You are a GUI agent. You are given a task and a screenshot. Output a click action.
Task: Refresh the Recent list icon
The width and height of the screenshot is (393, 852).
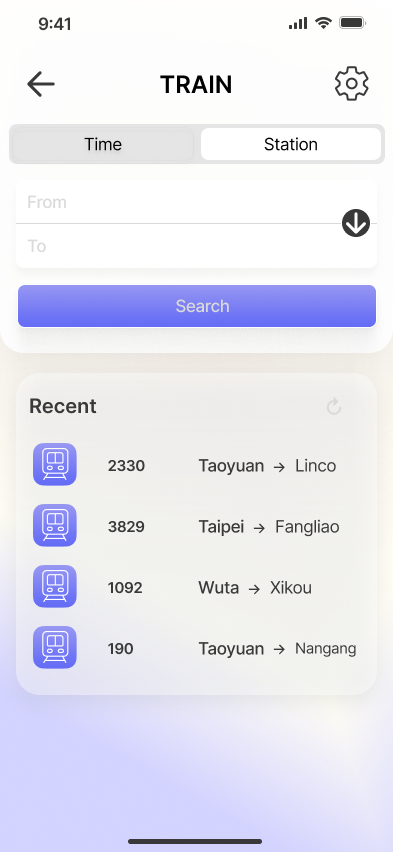[x=334, y=406]
